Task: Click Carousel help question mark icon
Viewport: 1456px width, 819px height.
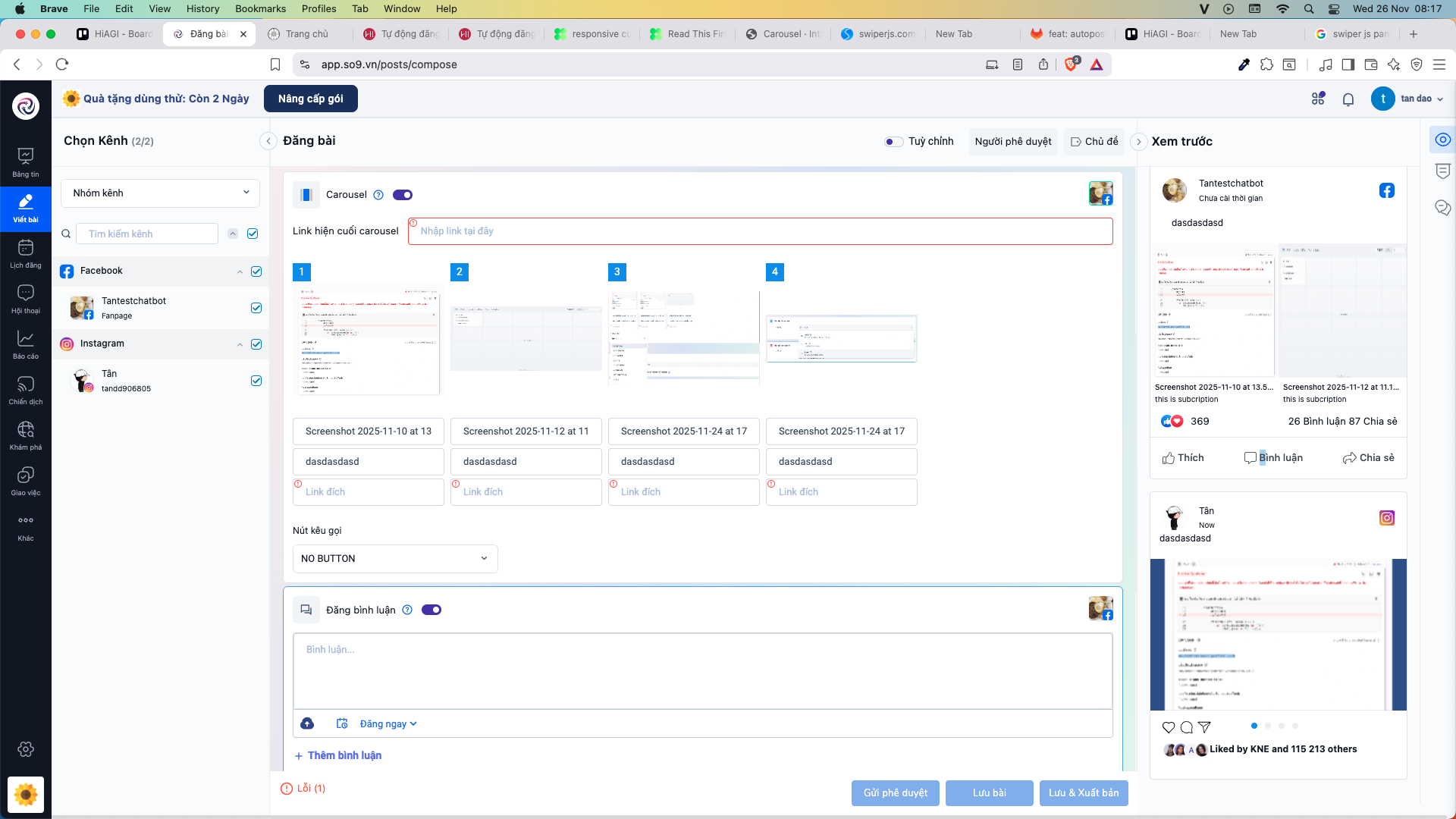Action: 378,195
